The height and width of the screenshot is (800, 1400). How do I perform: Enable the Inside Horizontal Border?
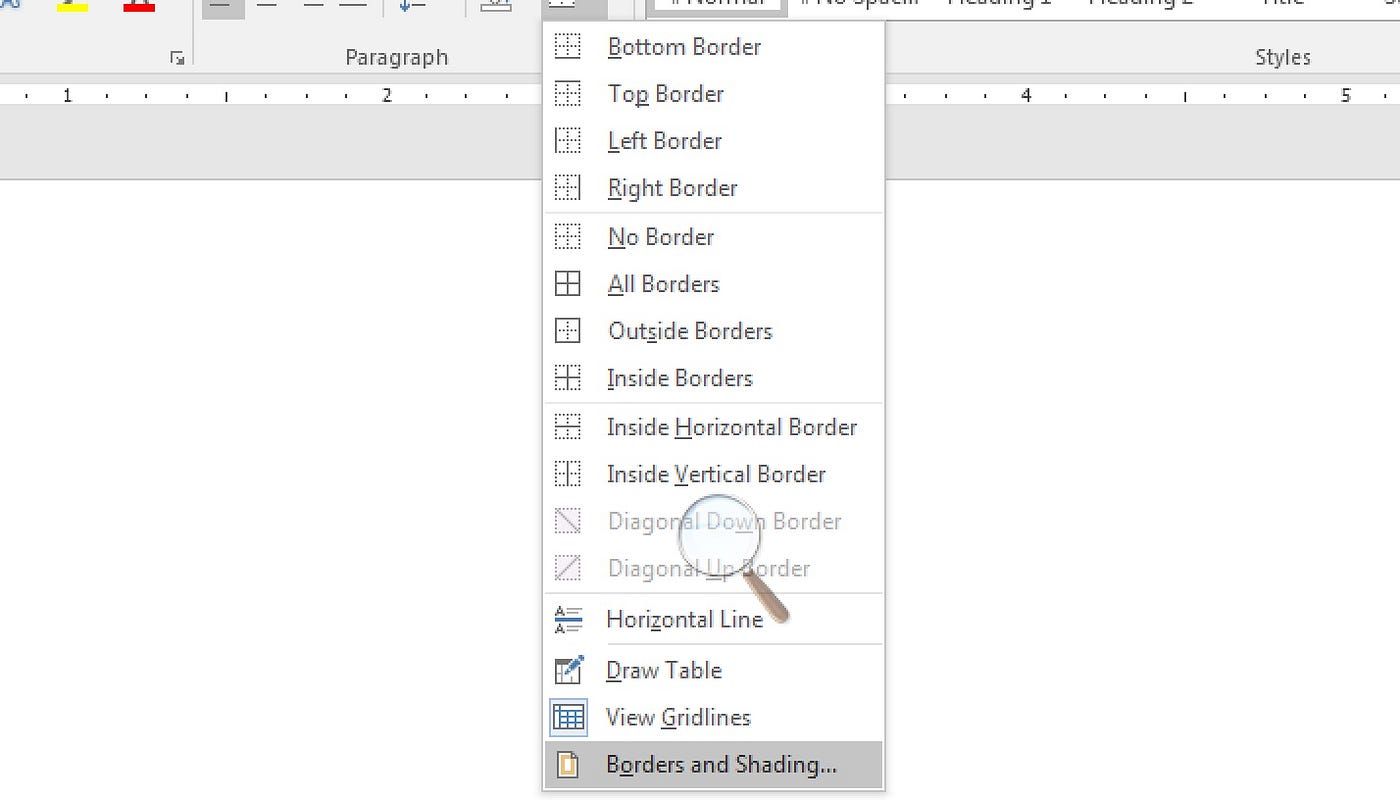coord(731,427)
